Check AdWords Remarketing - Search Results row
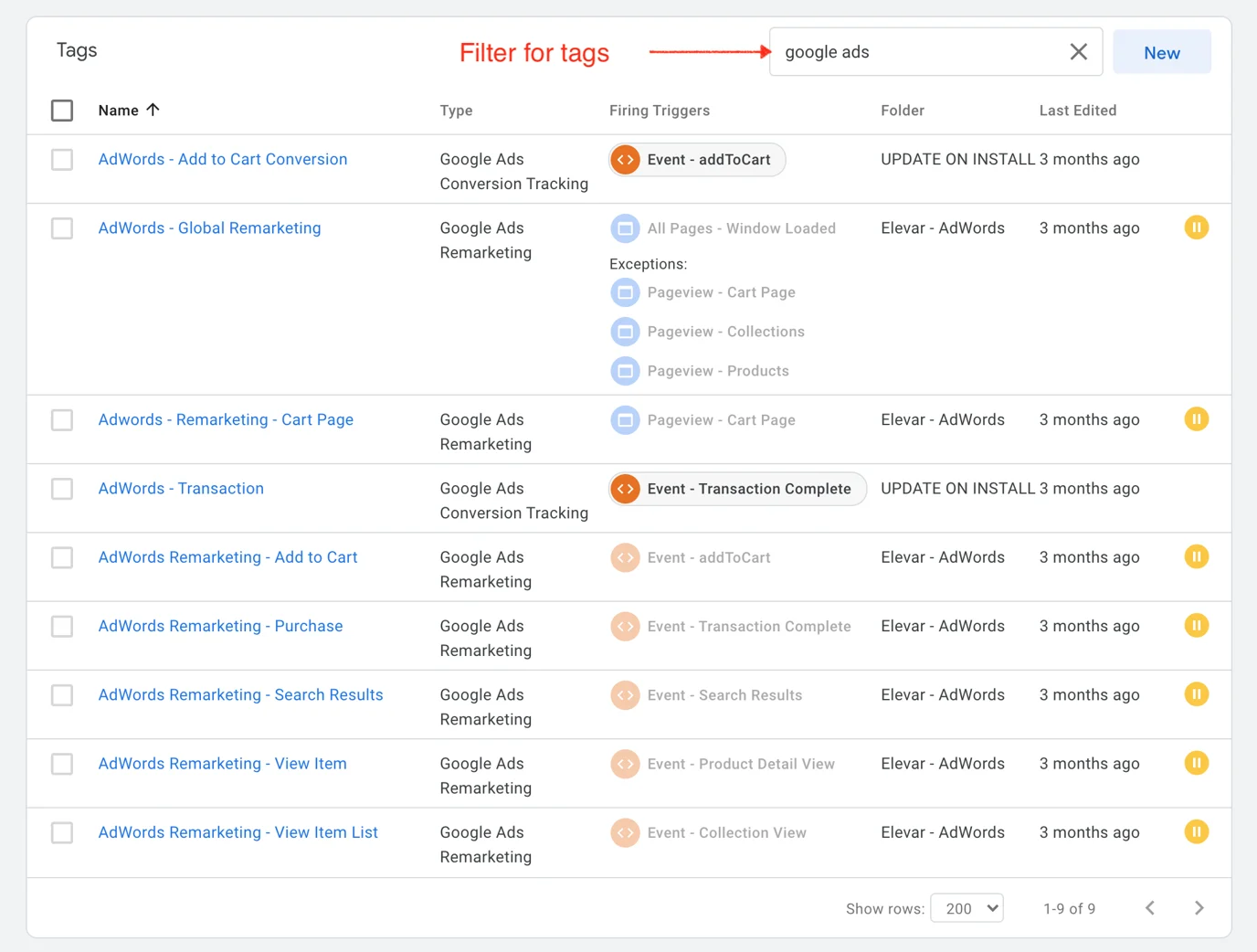The height and width of the screenshot is (952, 1257). tap(62, 695)
